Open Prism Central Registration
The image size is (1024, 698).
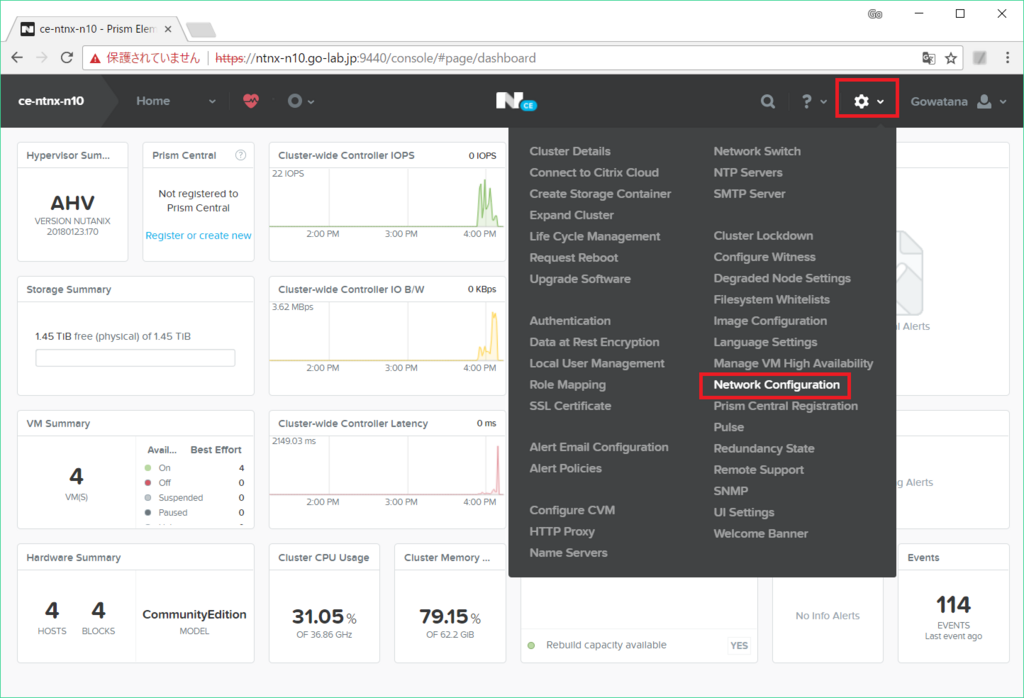click(x=785, y=405)
